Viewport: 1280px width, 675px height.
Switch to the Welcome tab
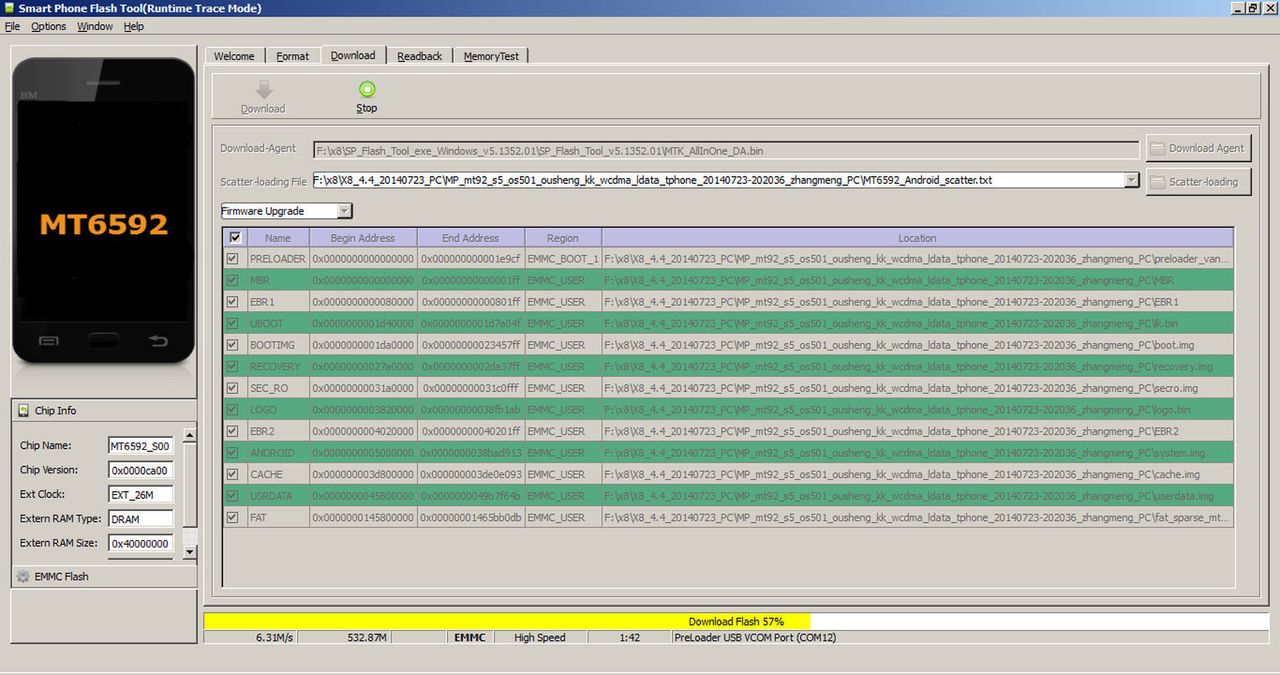(234, 56)
